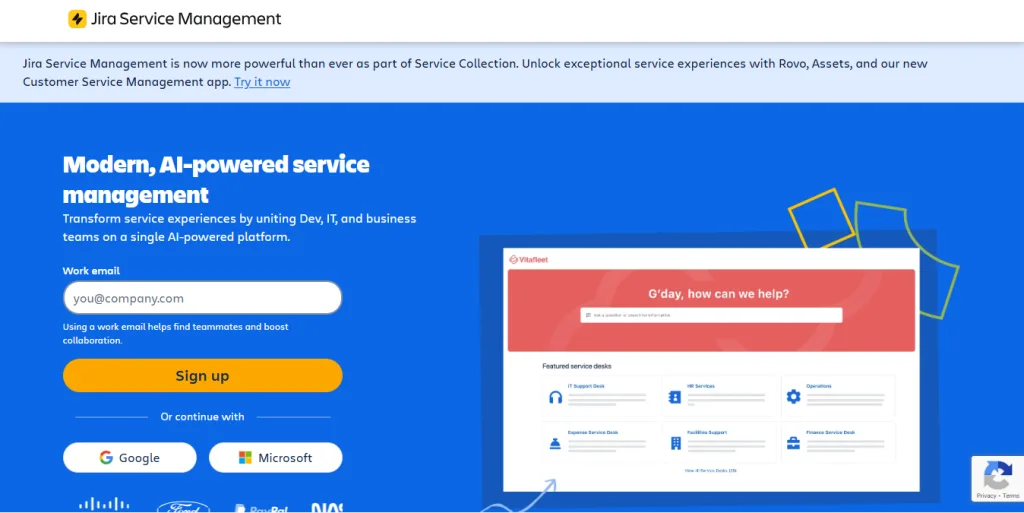Click the Google 'G' logo icon

(106, 458)
